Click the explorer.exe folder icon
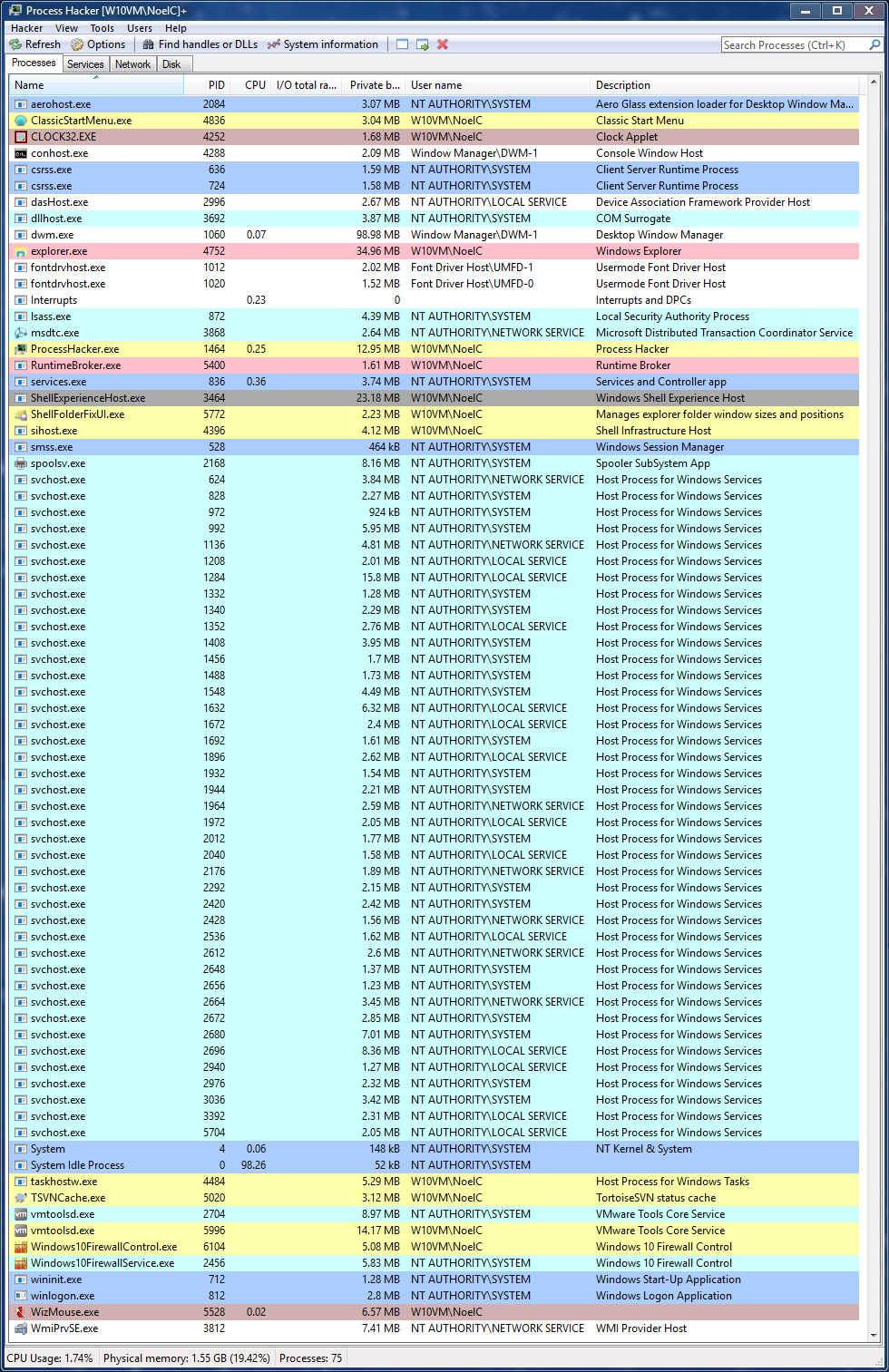 tap(21, 251)
